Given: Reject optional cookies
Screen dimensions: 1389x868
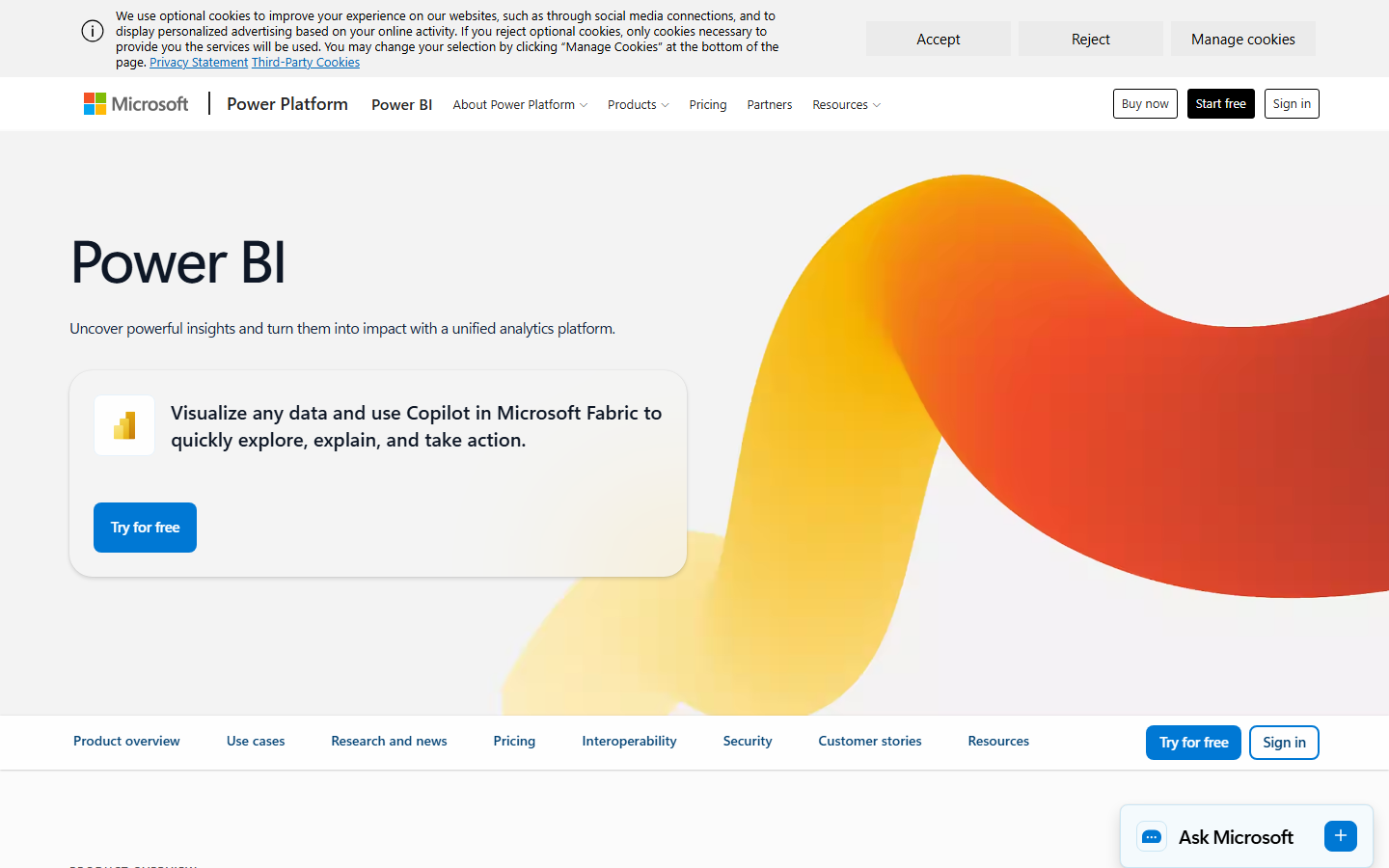Looking at the screenshot, I should point(1091,40).
